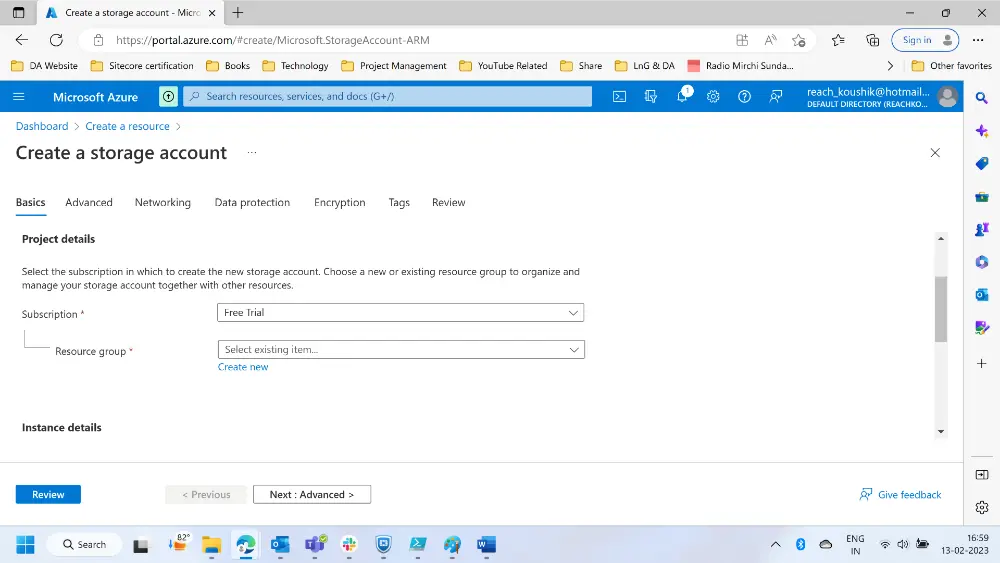Screen dimensions: 1000x563
Task: Open the Edge sidebar shopping tag icon
Action: (x=982, y=163)
